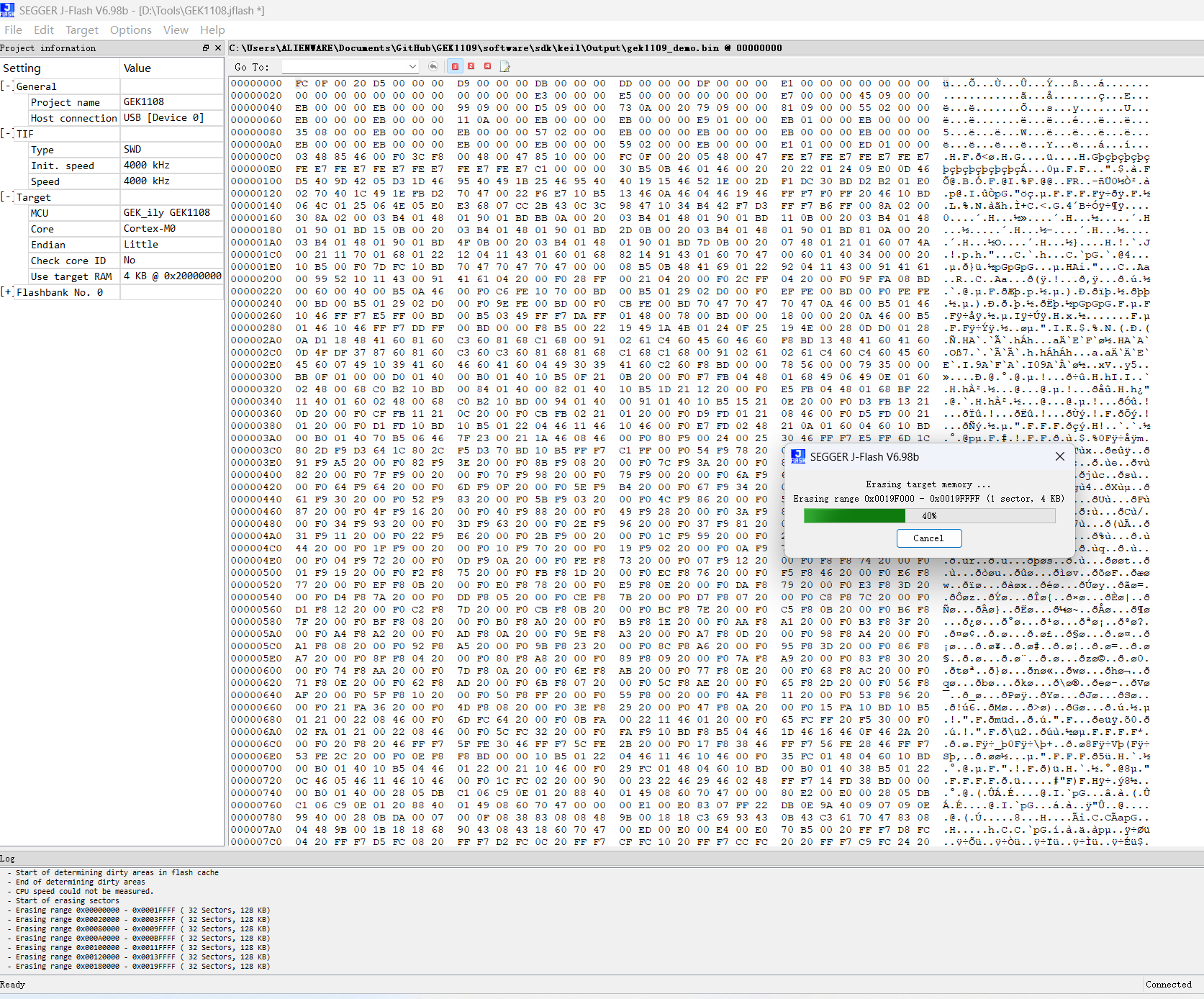Viewport: 1204px width, 999px height.
Task: Cancel the erasing operation
Action: pyautogui.click(x=928, y=538)
